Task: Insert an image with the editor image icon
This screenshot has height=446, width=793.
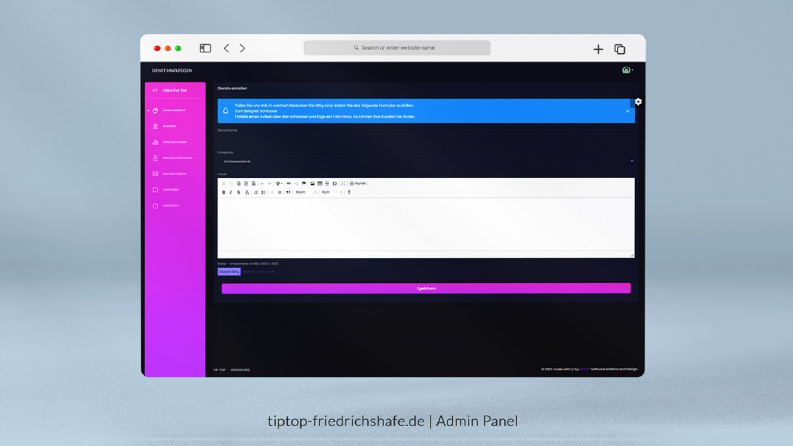Action: pyautogui.click(x=312, y=184)
